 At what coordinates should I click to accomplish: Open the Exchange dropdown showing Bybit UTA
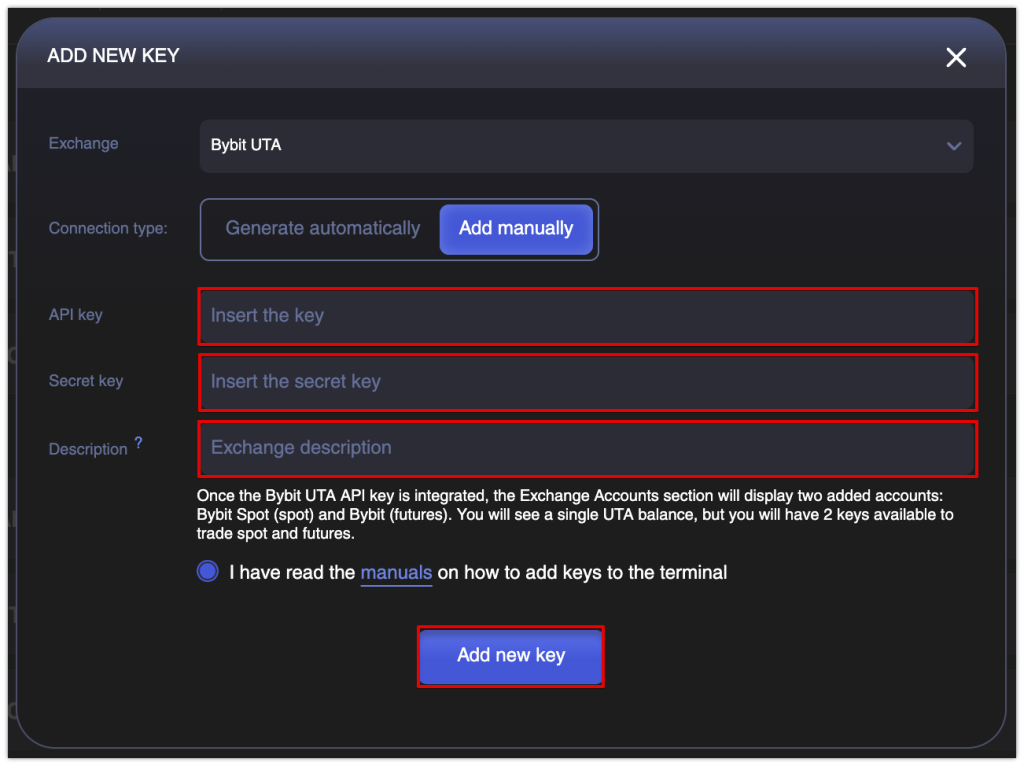pyautogui.click(x=586, y=146)
